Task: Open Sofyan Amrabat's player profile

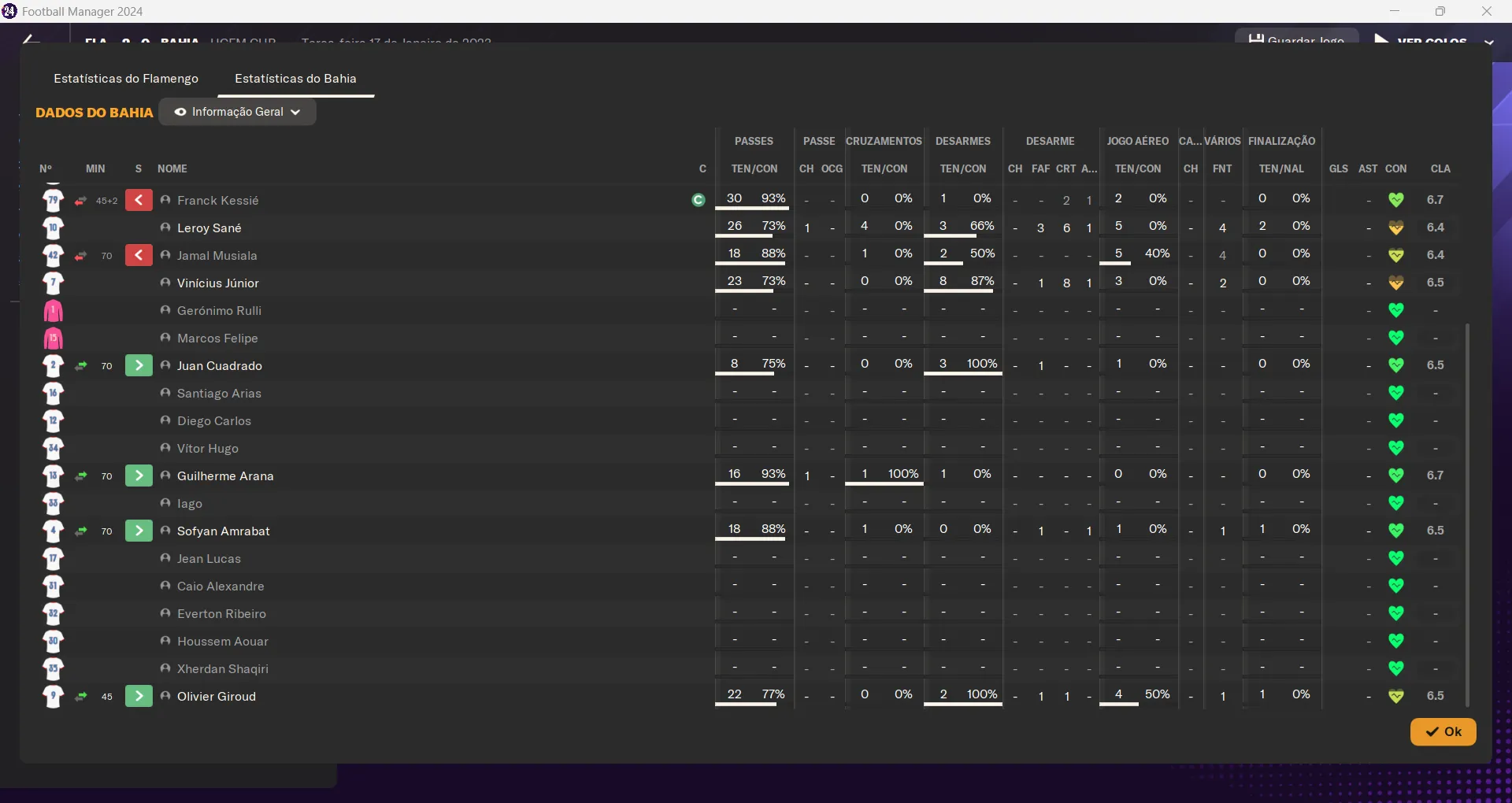Action: click(224, 531)
